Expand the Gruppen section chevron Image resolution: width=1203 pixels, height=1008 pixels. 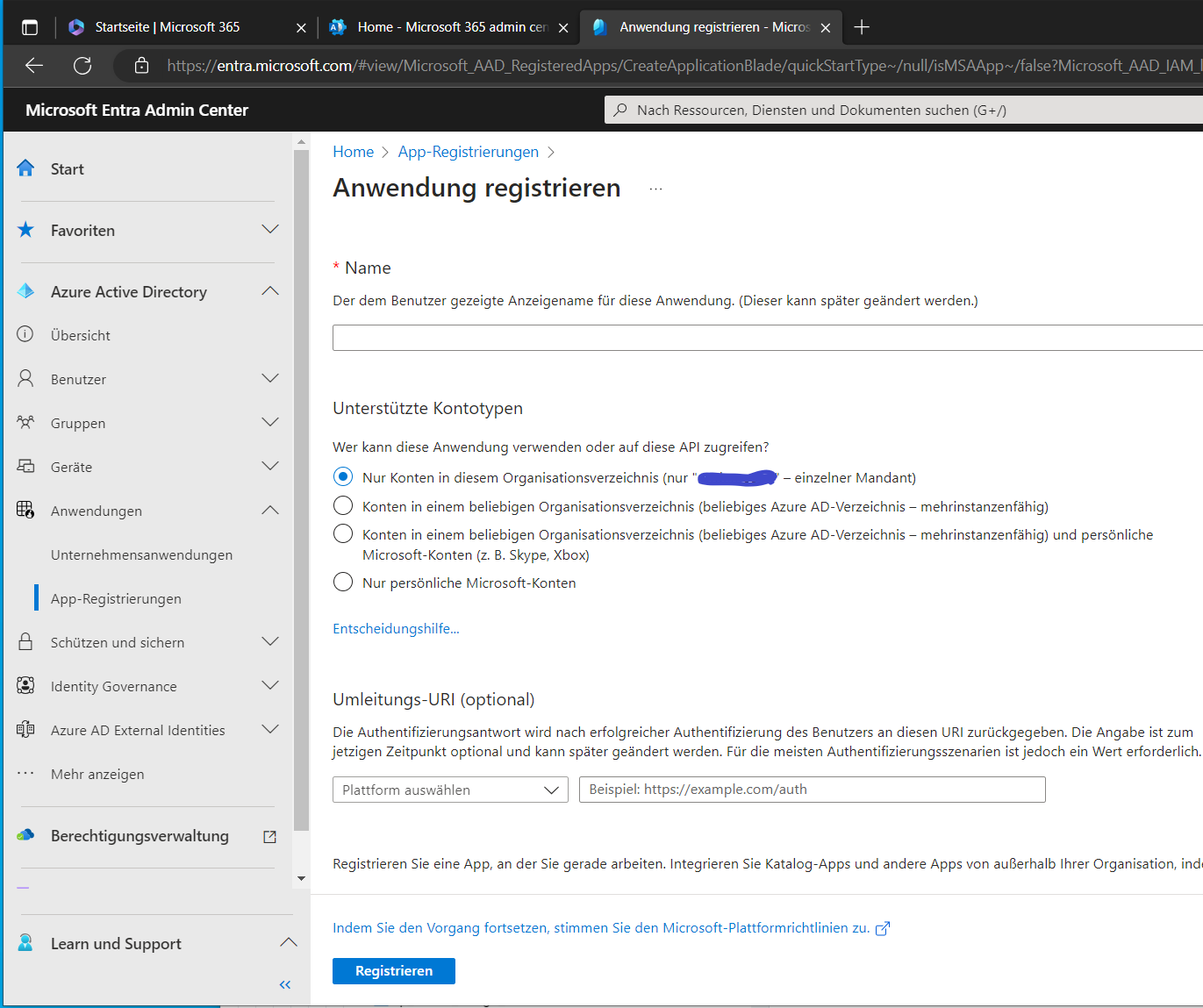pyautogui.click(x=270, y=422)
